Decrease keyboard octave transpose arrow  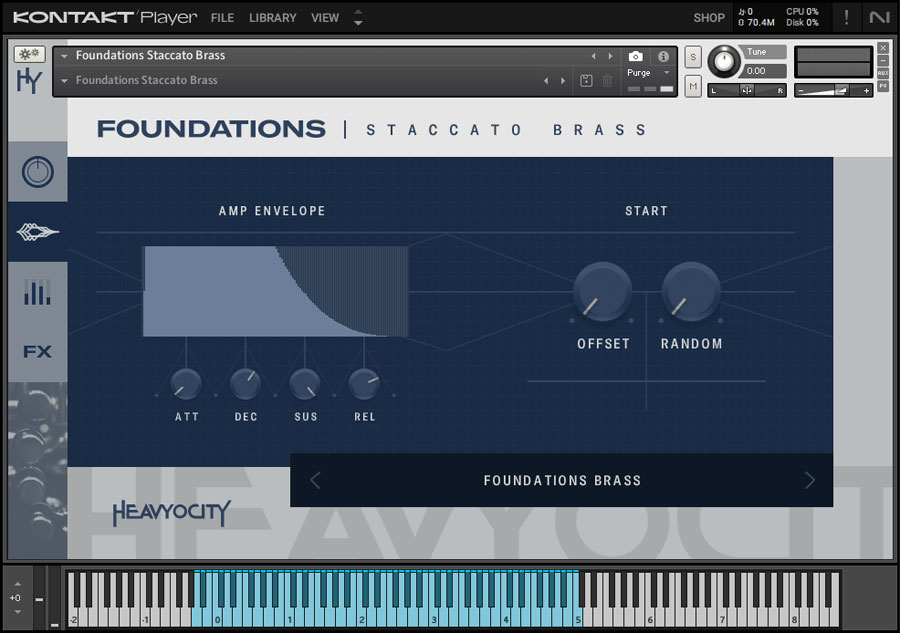click(17, 612)
